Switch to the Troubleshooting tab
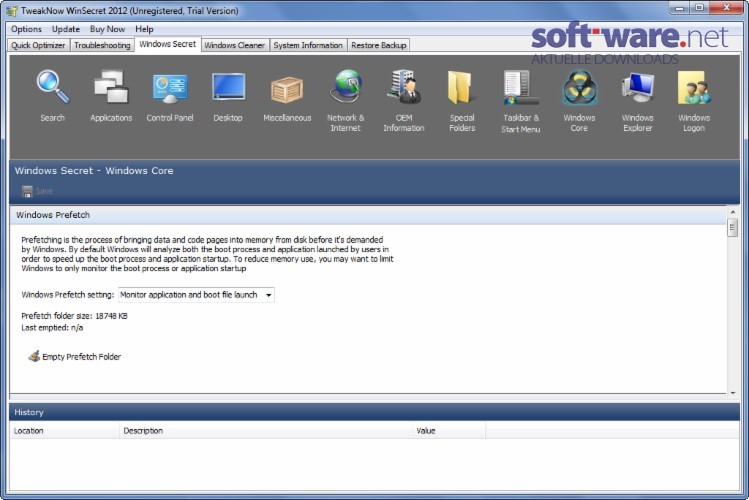This screenshot has height=500, width=749. click(102, 45)
